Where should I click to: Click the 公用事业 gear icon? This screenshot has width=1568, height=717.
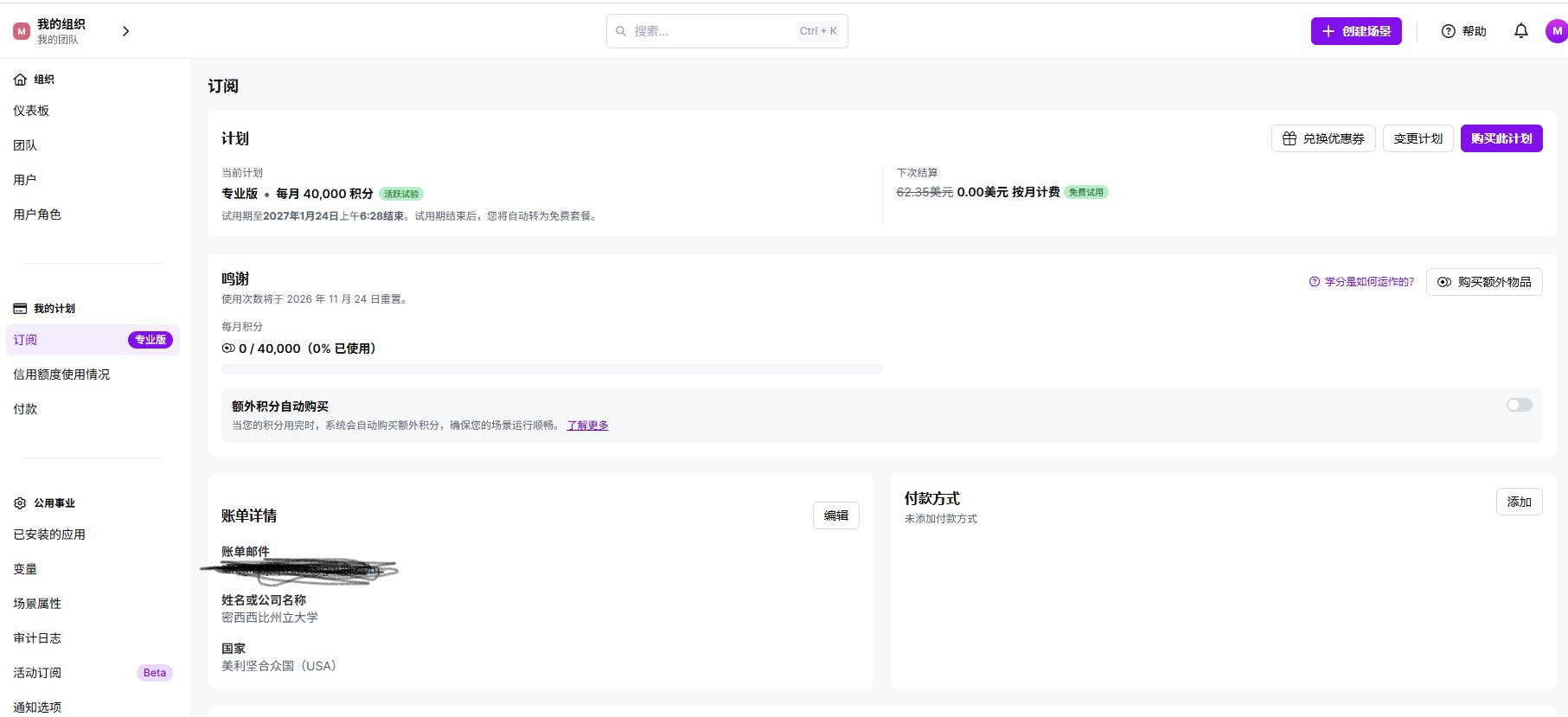(x=20, y=503)
